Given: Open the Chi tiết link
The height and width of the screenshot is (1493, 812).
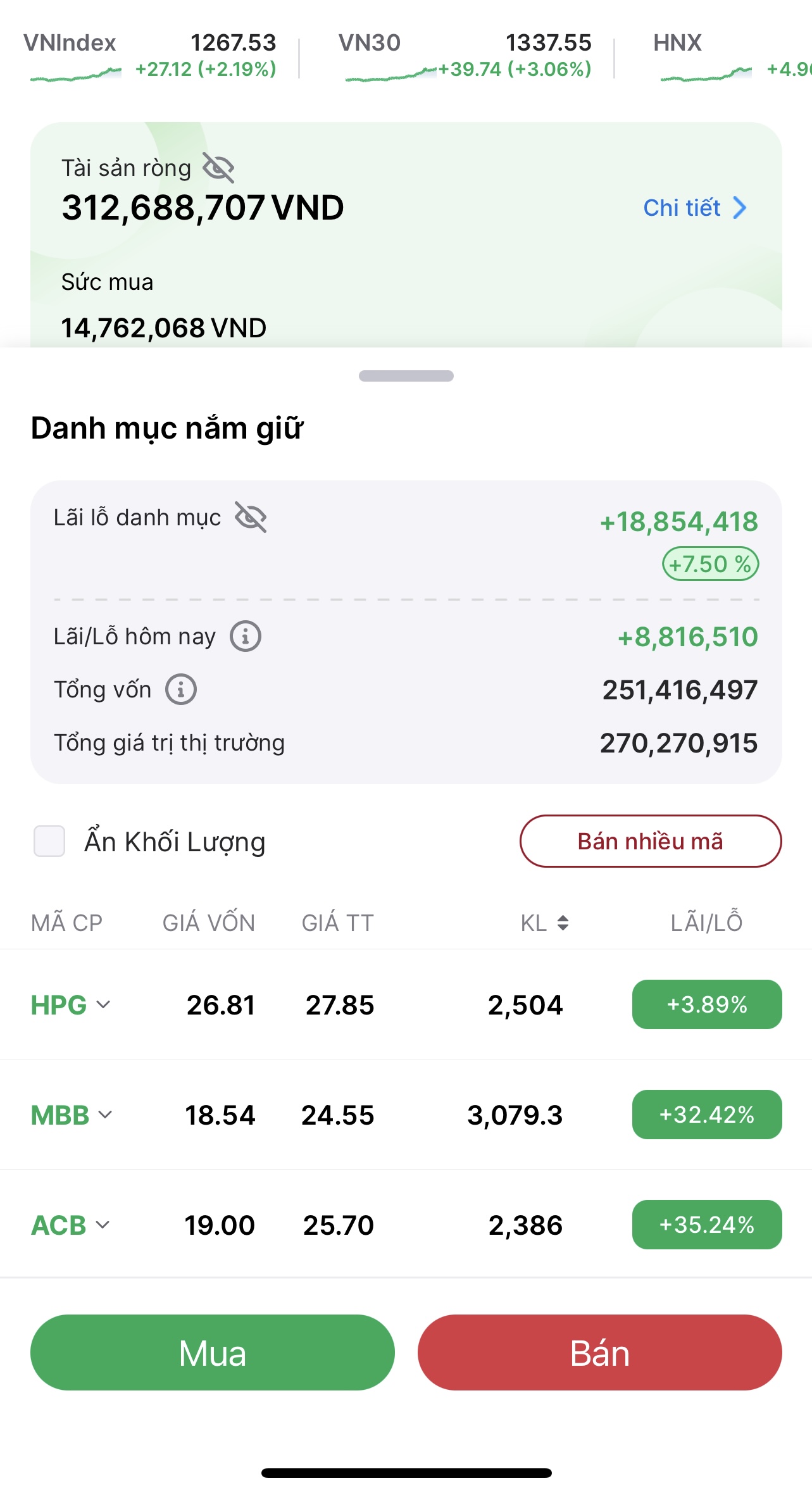Looking at the screenshot, I should click(682, 208).
